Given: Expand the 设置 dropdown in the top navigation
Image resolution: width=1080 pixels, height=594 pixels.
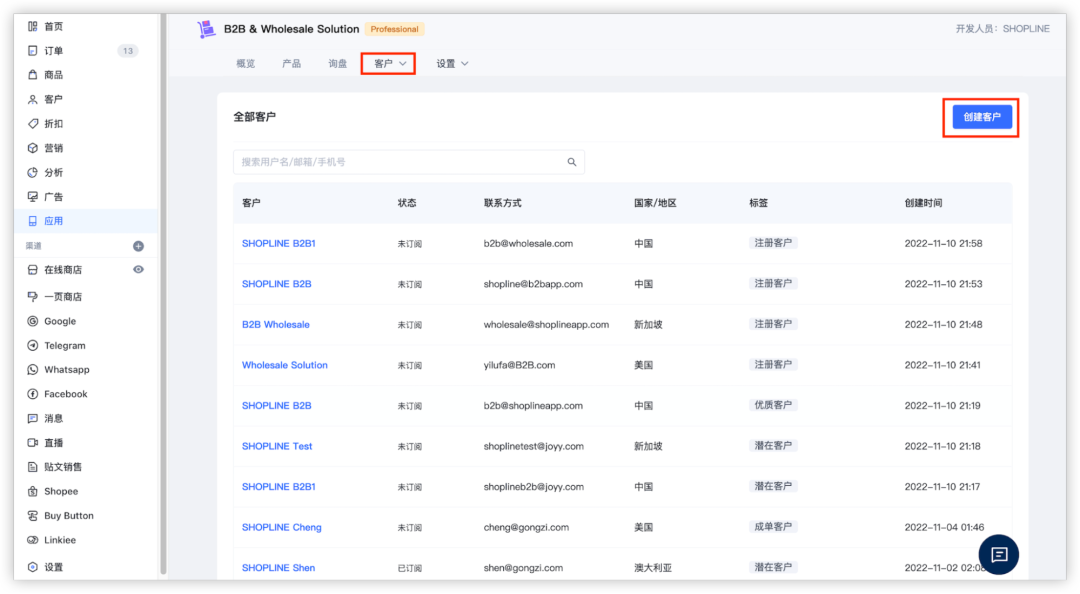Looking at the screenshot, I should (452, 64).
